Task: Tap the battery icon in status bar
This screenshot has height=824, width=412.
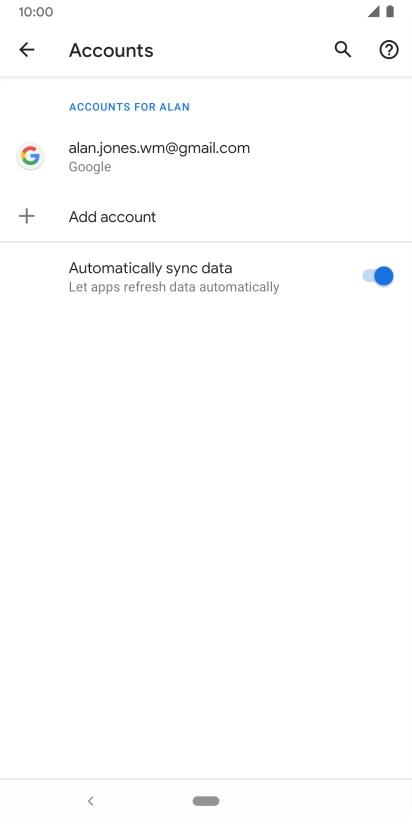Action: click(x=390, y=12)
